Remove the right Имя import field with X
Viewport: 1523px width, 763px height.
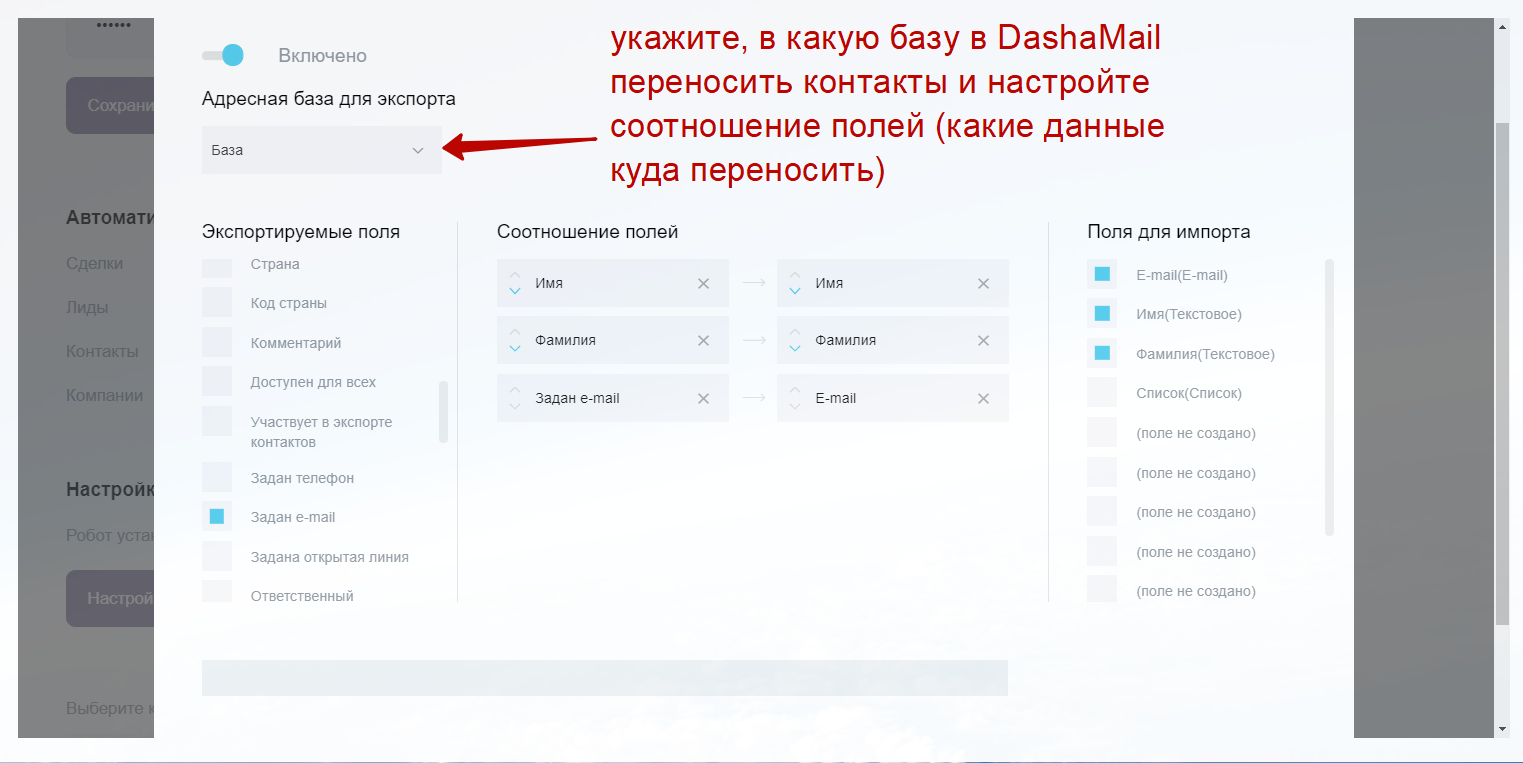pyautogui.click(x=983, y=284)
